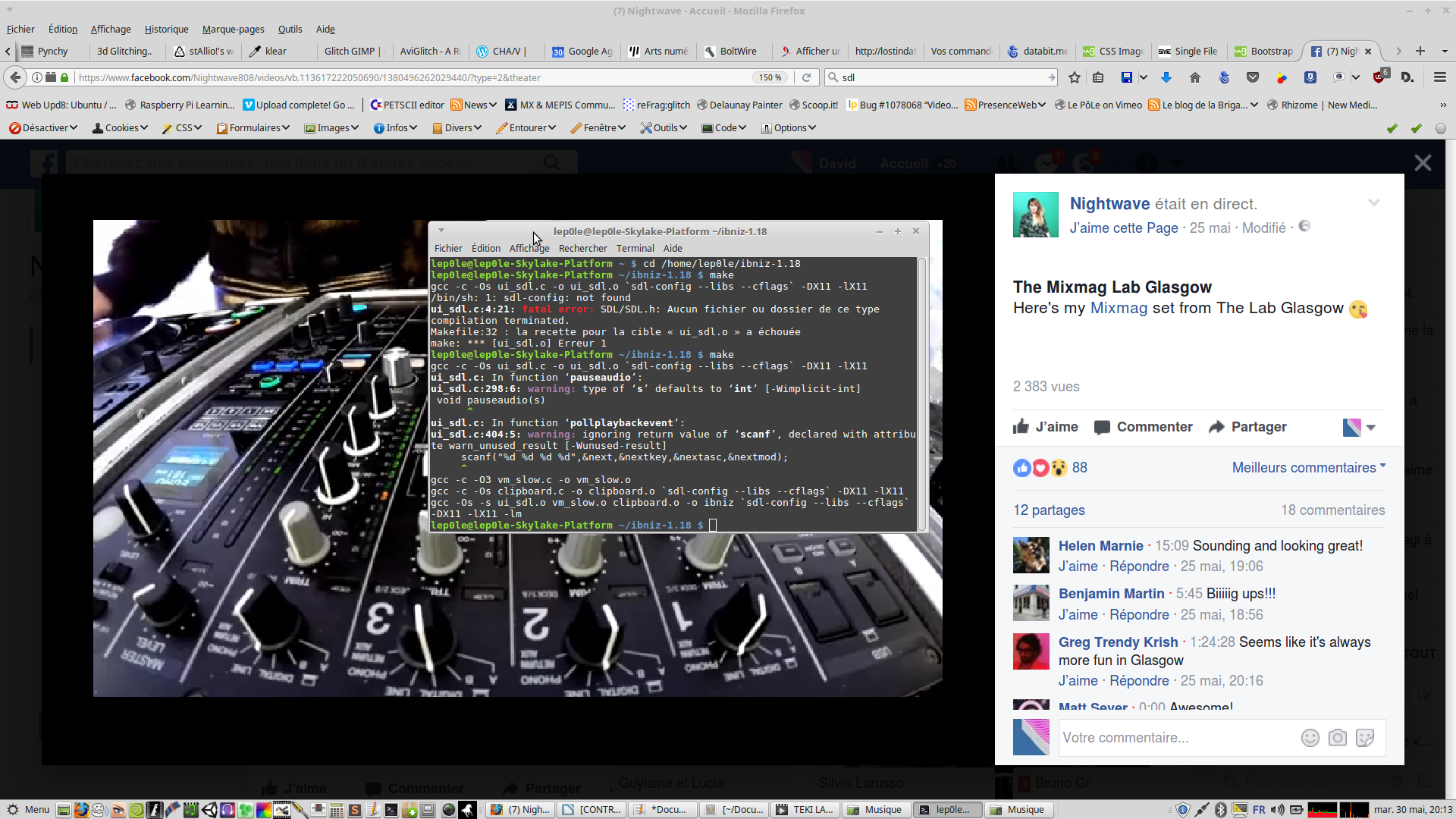Toggle the J'aime like button
Image resolution: width=1456 pixels, height=819 pixels.
coord(1046,427)
